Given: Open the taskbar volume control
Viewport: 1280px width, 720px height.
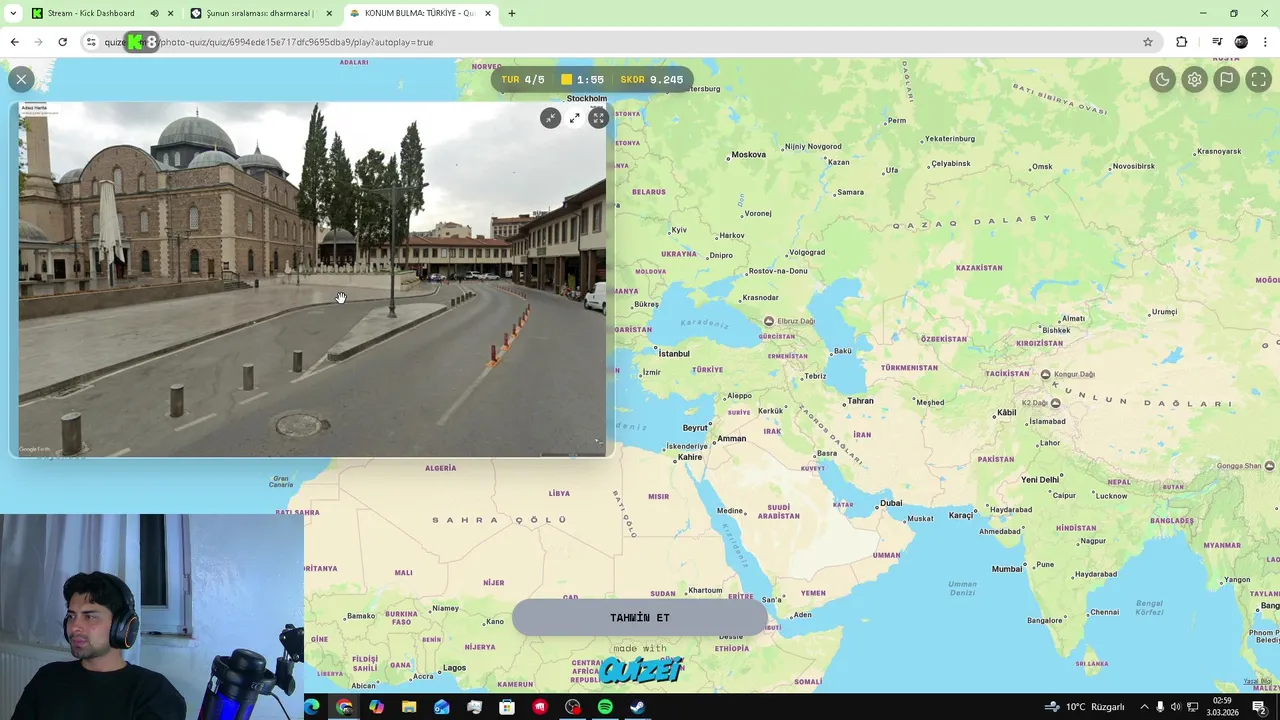Looking at the screenshot, I should 1176,707.
